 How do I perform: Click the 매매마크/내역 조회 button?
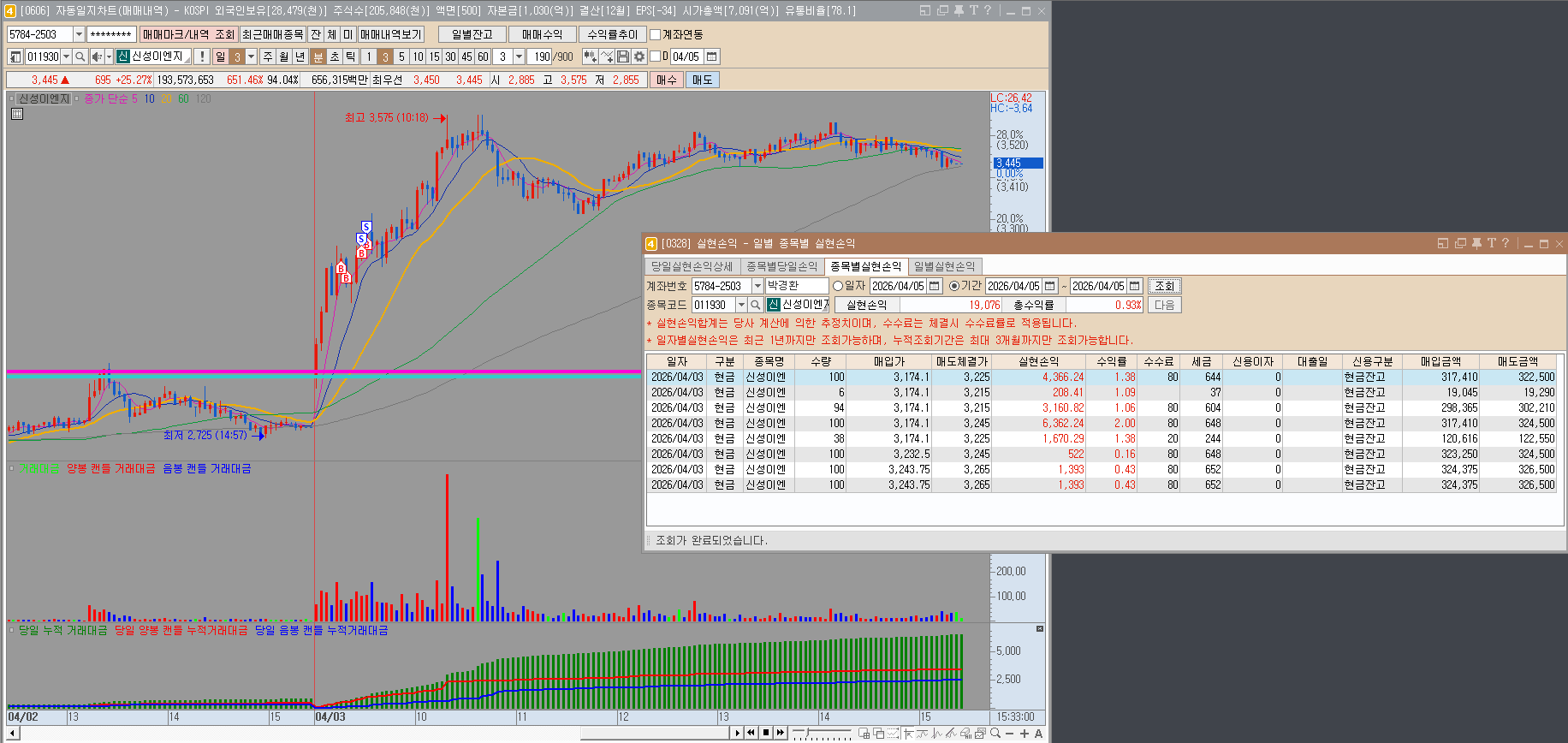[188, 34]
